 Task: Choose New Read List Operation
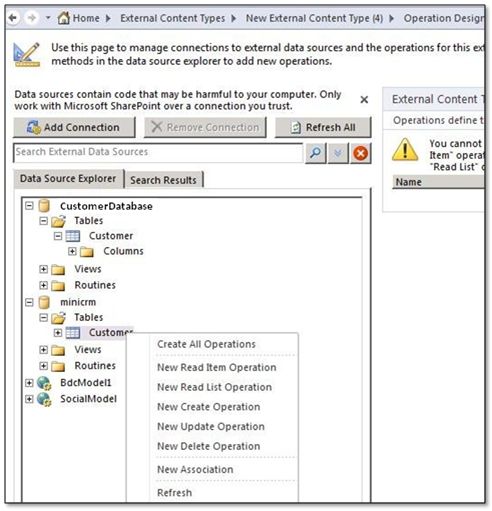(214, 387)
